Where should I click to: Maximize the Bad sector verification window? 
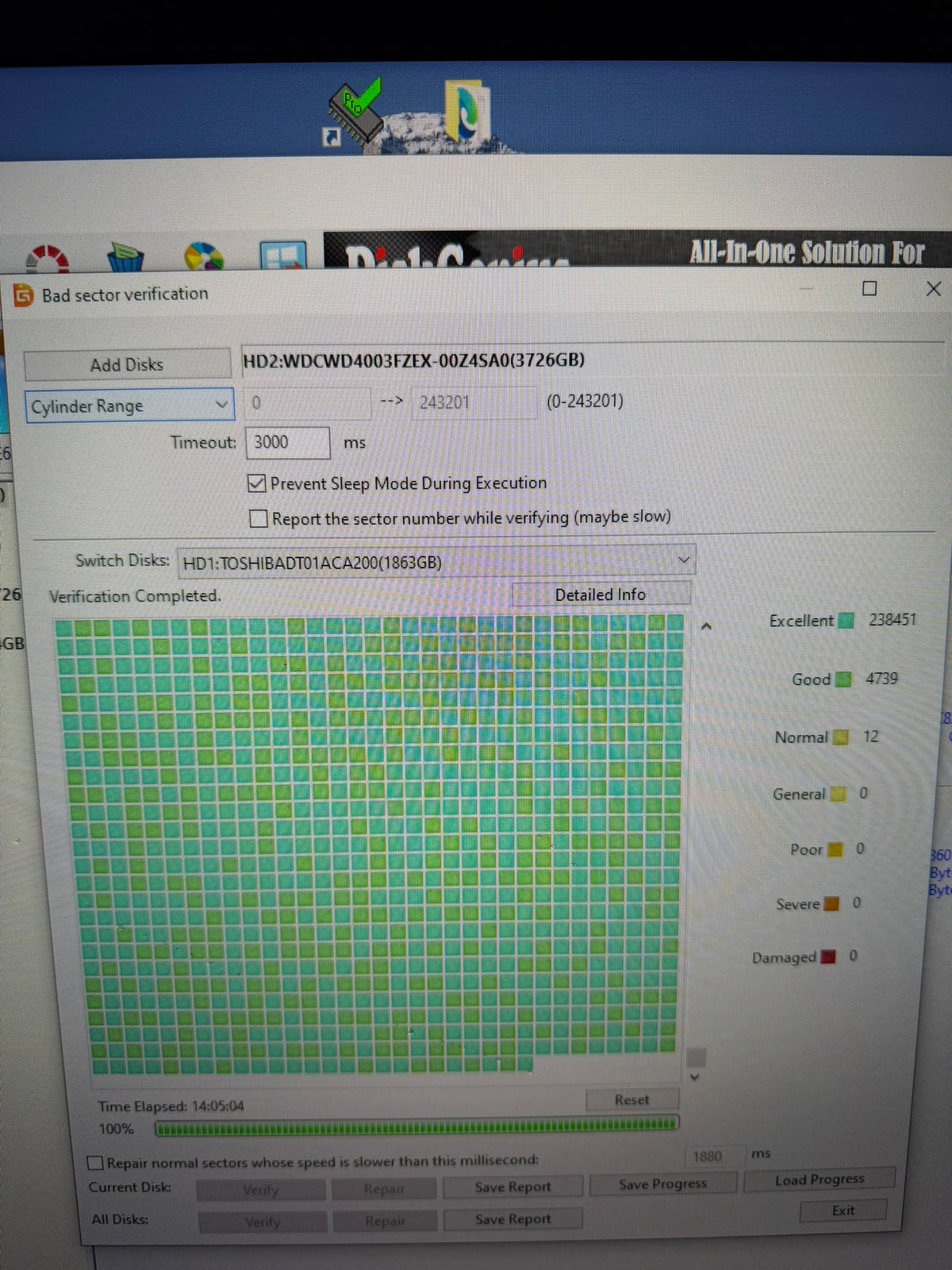[869, 288]
